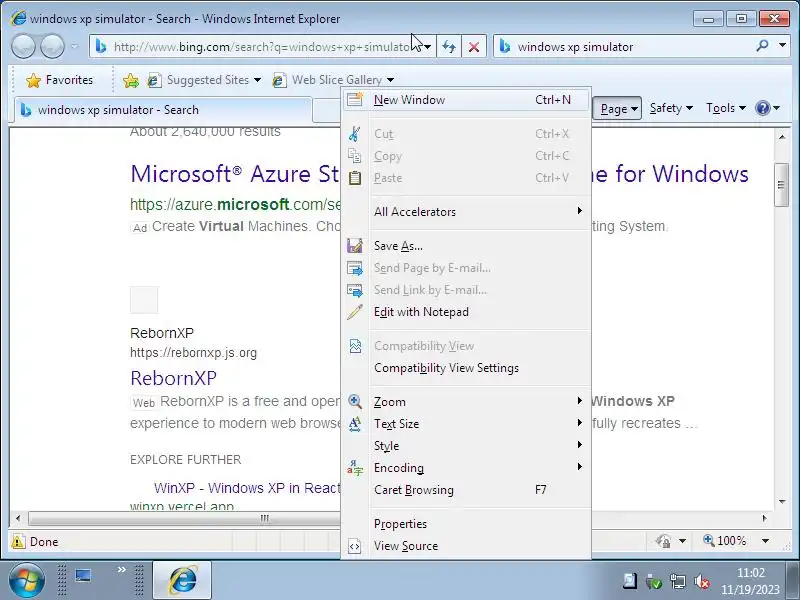The height and width of the screenshot is (600, 800).
Task: Click the red Stop loading icon
Action: 474,47
